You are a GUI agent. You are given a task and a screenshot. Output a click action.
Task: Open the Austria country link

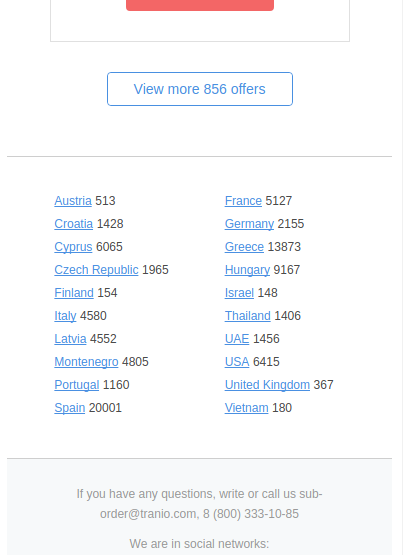pos(73,201)
